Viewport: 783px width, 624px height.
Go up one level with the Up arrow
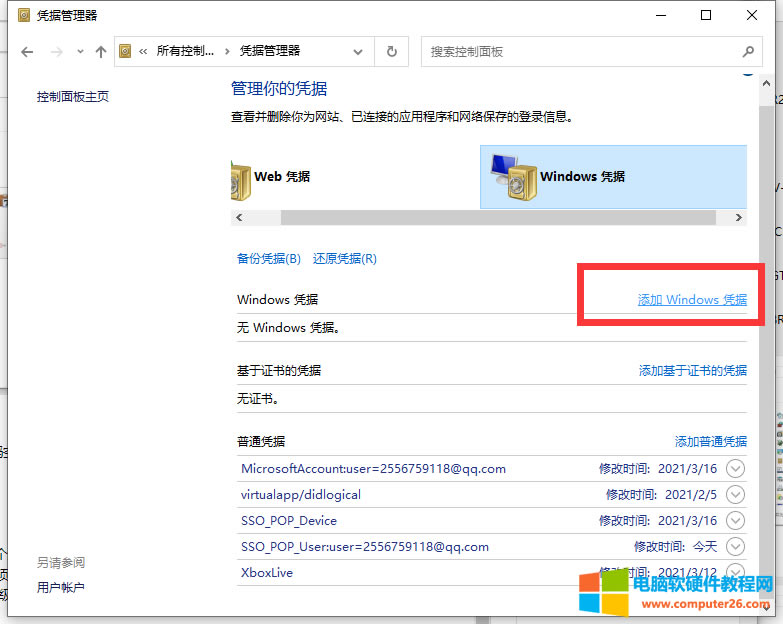tap(101, 51)
